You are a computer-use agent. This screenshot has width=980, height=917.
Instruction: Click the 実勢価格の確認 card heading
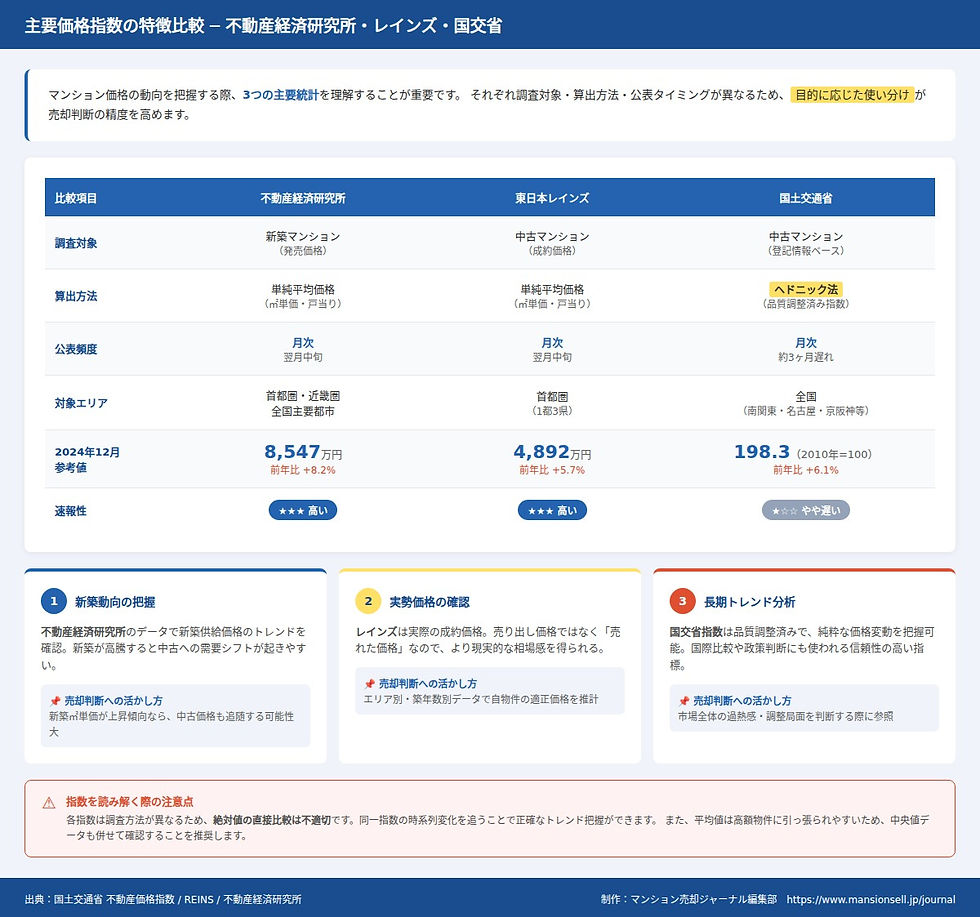tap(429, 602)
